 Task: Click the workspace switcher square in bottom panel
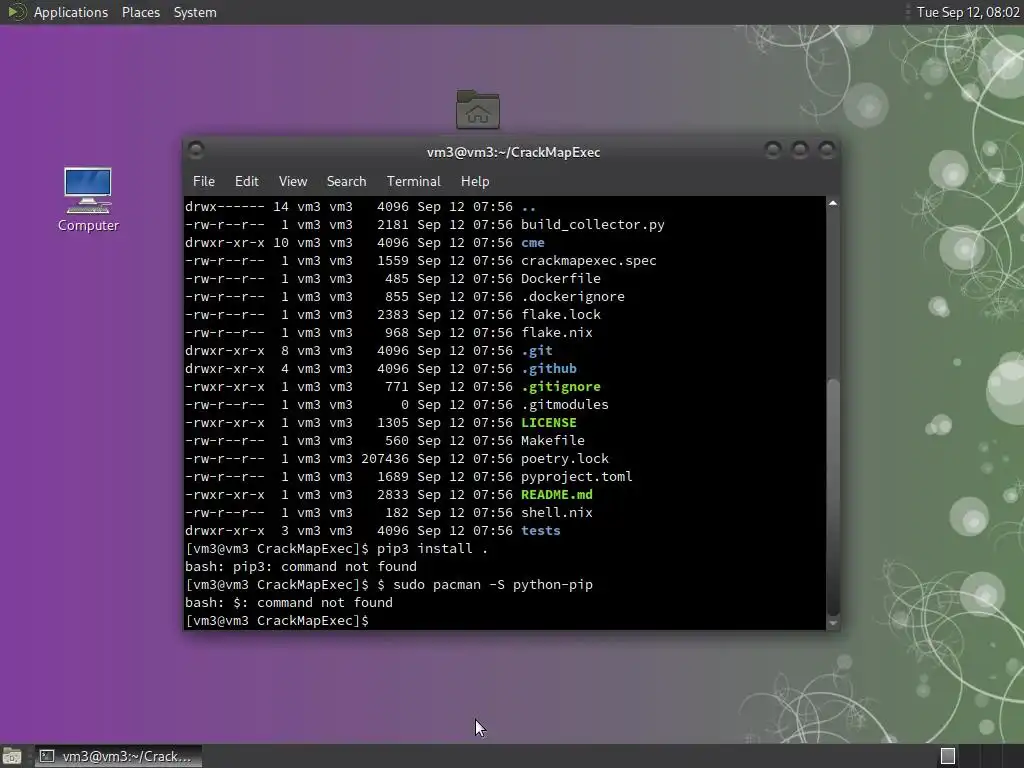(948, 756)
